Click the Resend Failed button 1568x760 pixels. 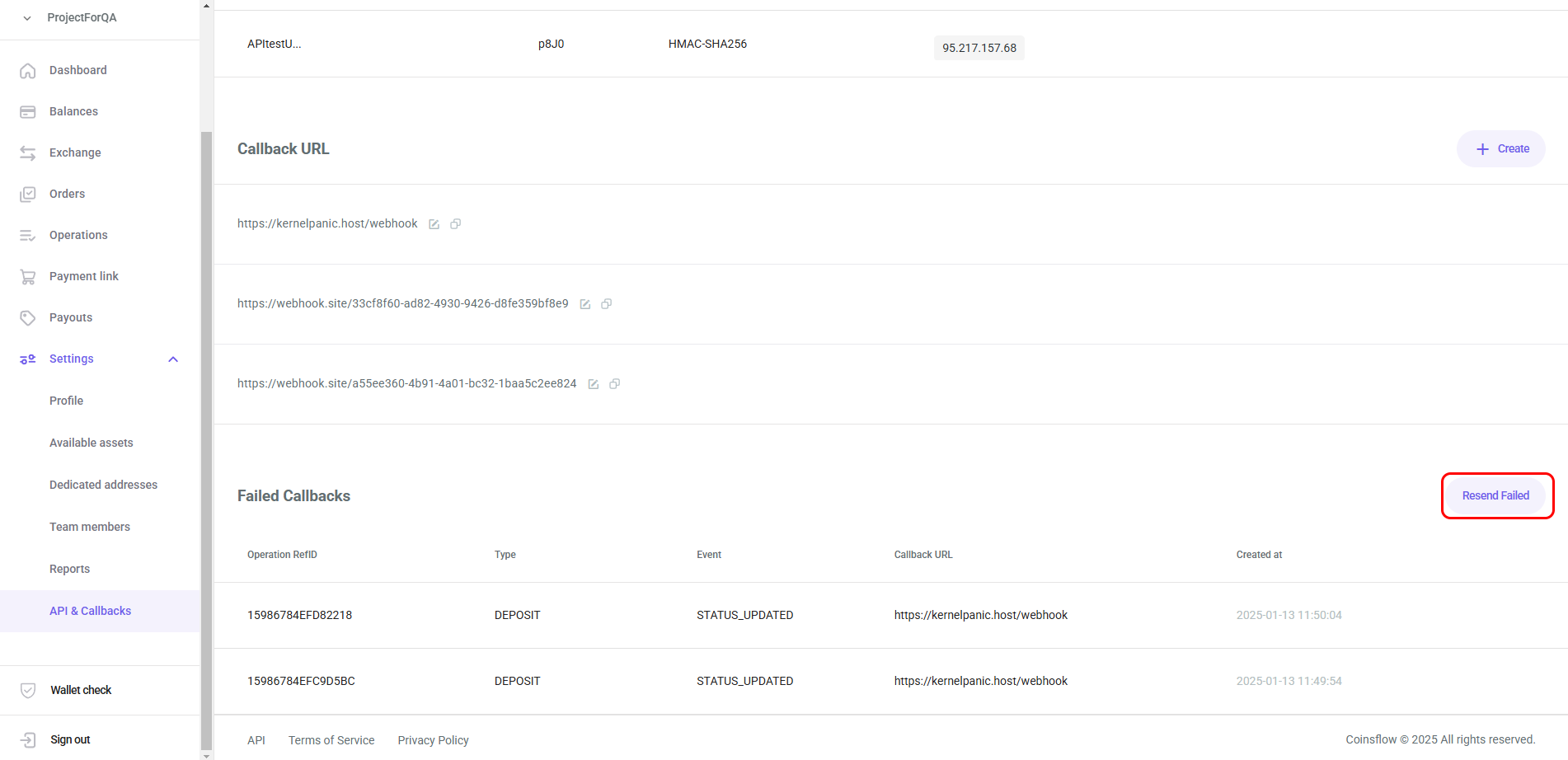(x=1495, y=495)
